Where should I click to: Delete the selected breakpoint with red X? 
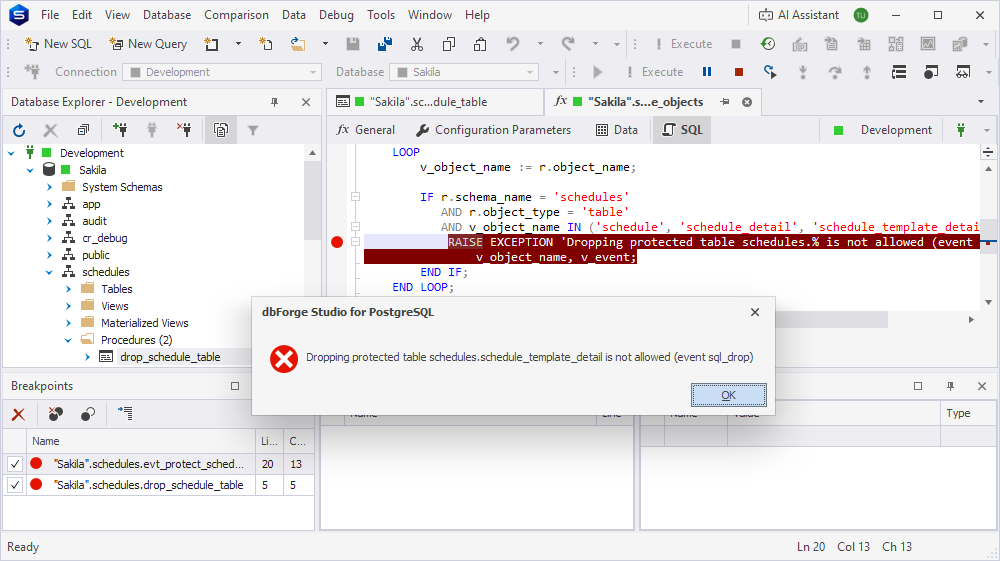coord(18,414)
